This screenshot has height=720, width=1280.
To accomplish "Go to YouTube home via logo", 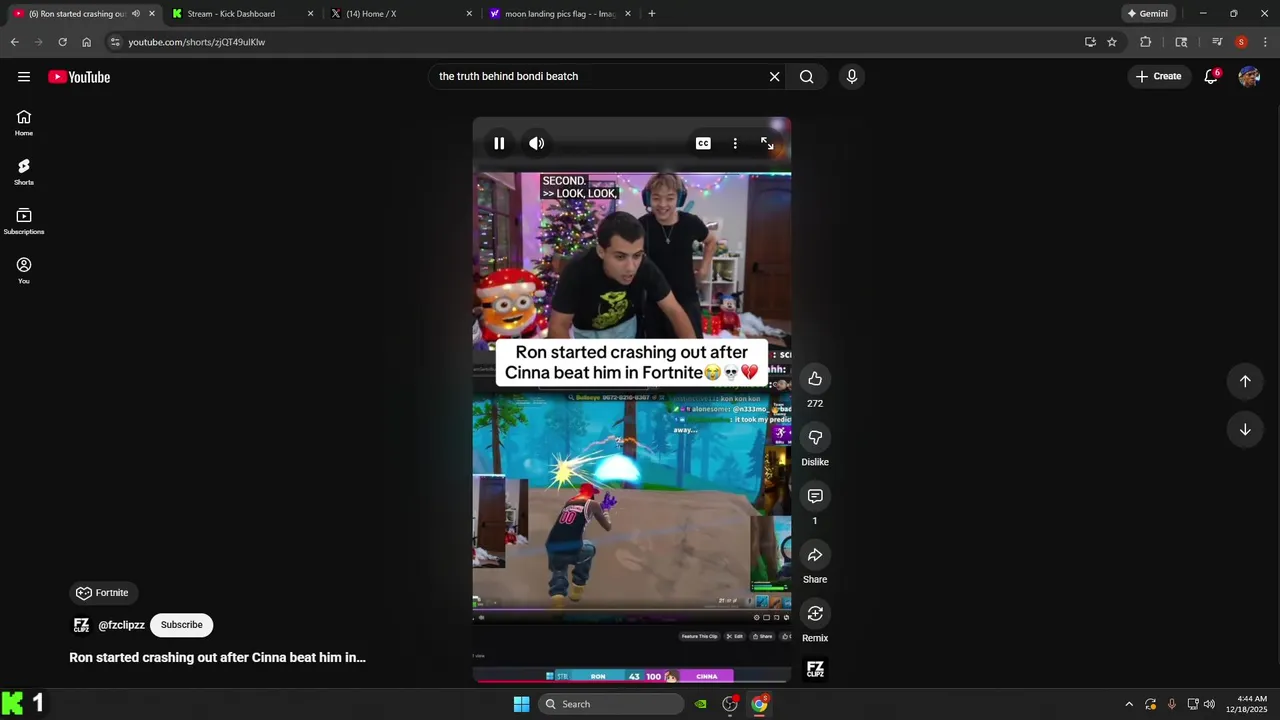I will click(79, 77).
